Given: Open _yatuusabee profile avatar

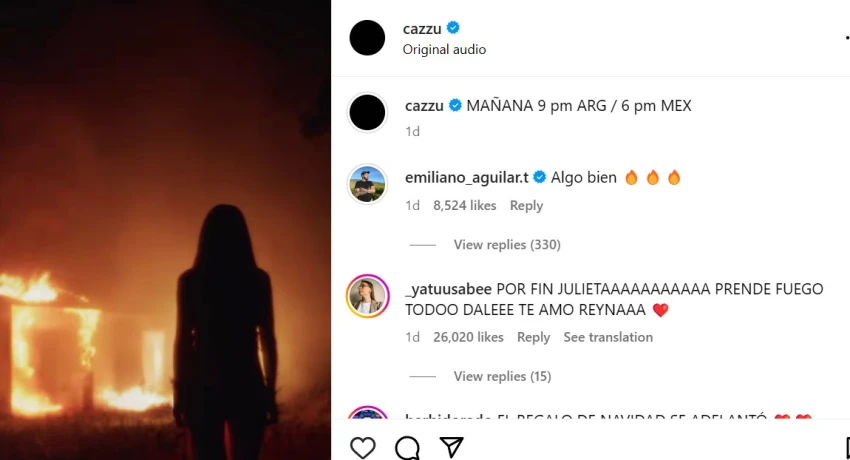Looking at the screenshot, I should [x=368, y=296].
